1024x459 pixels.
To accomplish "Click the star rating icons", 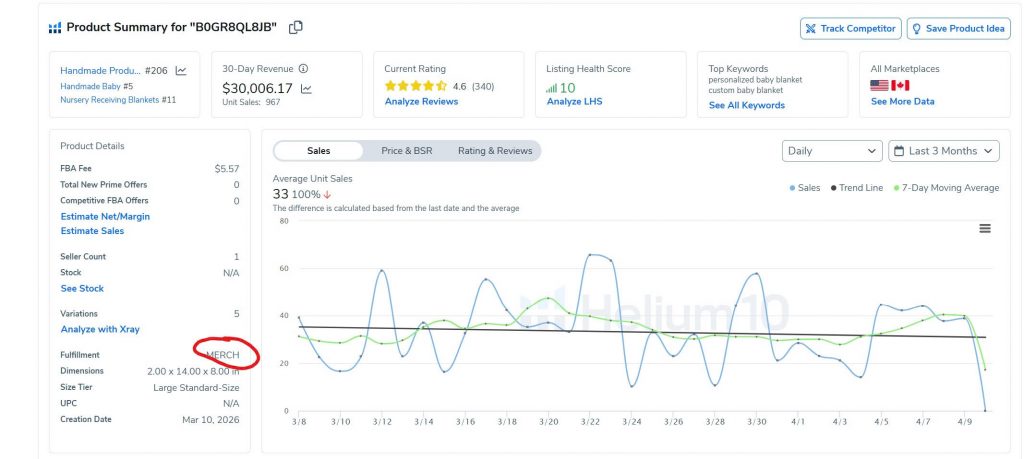I will [416, 86].
